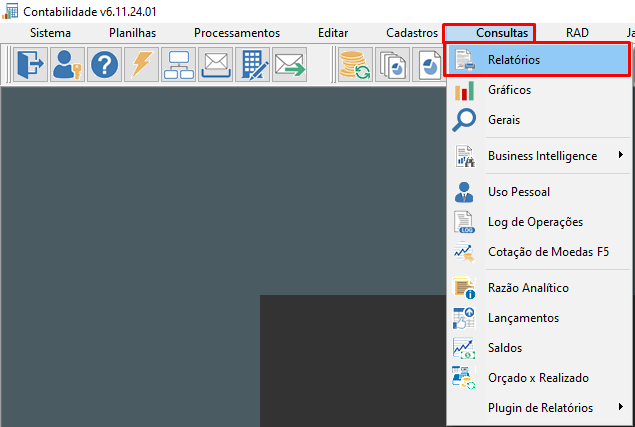The height and width of the screenshot is (427, 635).
Task: Click the Cotação de Moedas chart icon
Action: click(x=464, y=252)
